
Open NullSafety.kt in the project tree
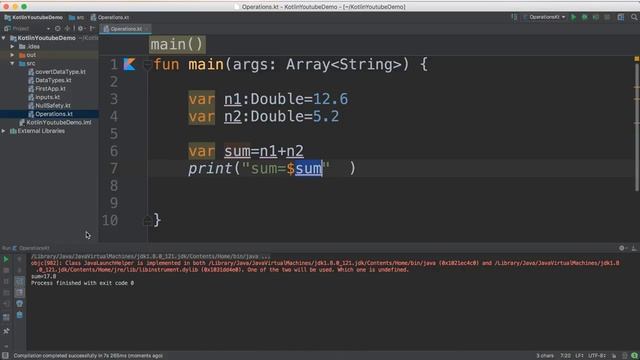[49, 106]
